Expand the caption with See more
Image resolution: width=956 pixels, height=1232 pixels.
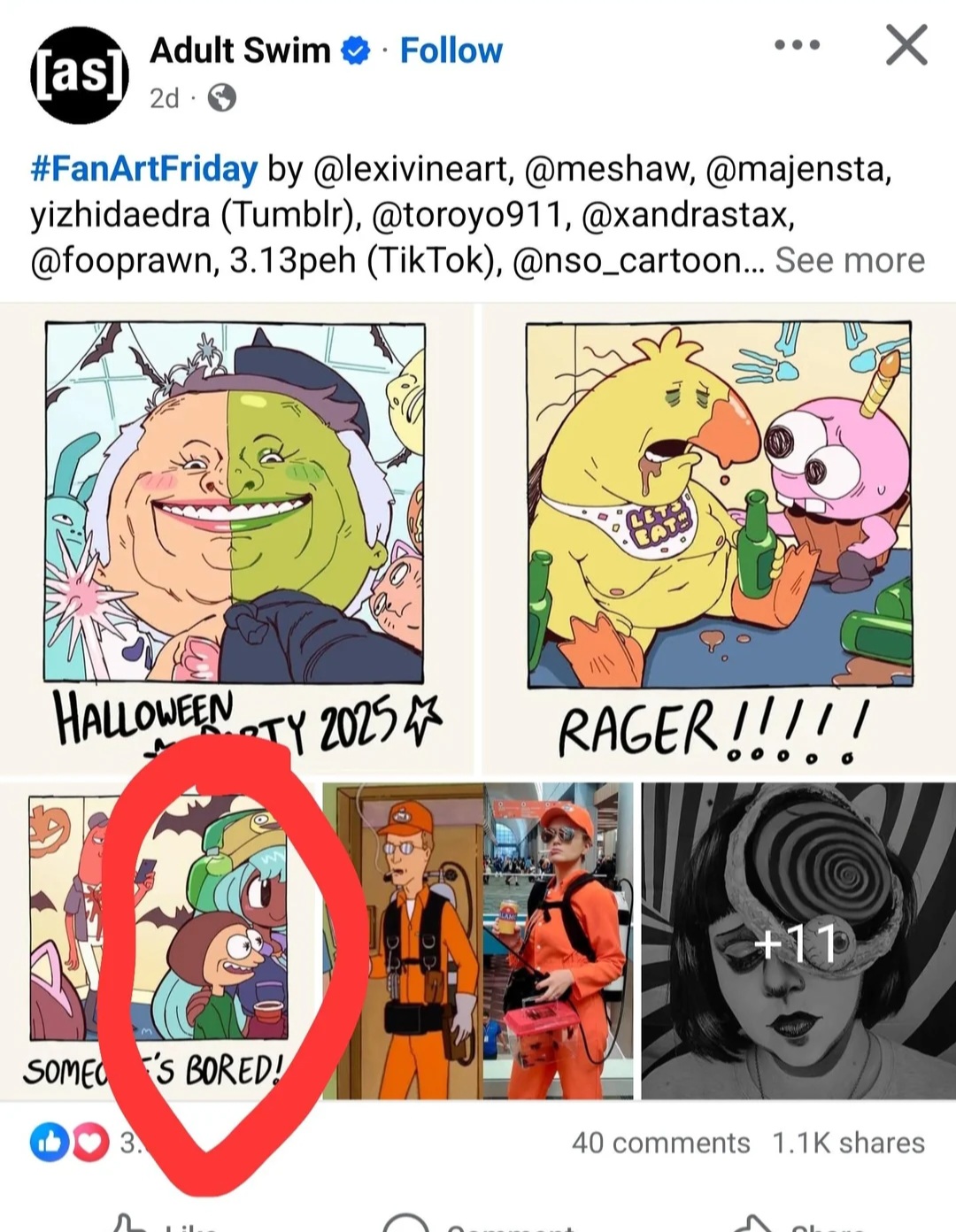click(x=850, y=260)
